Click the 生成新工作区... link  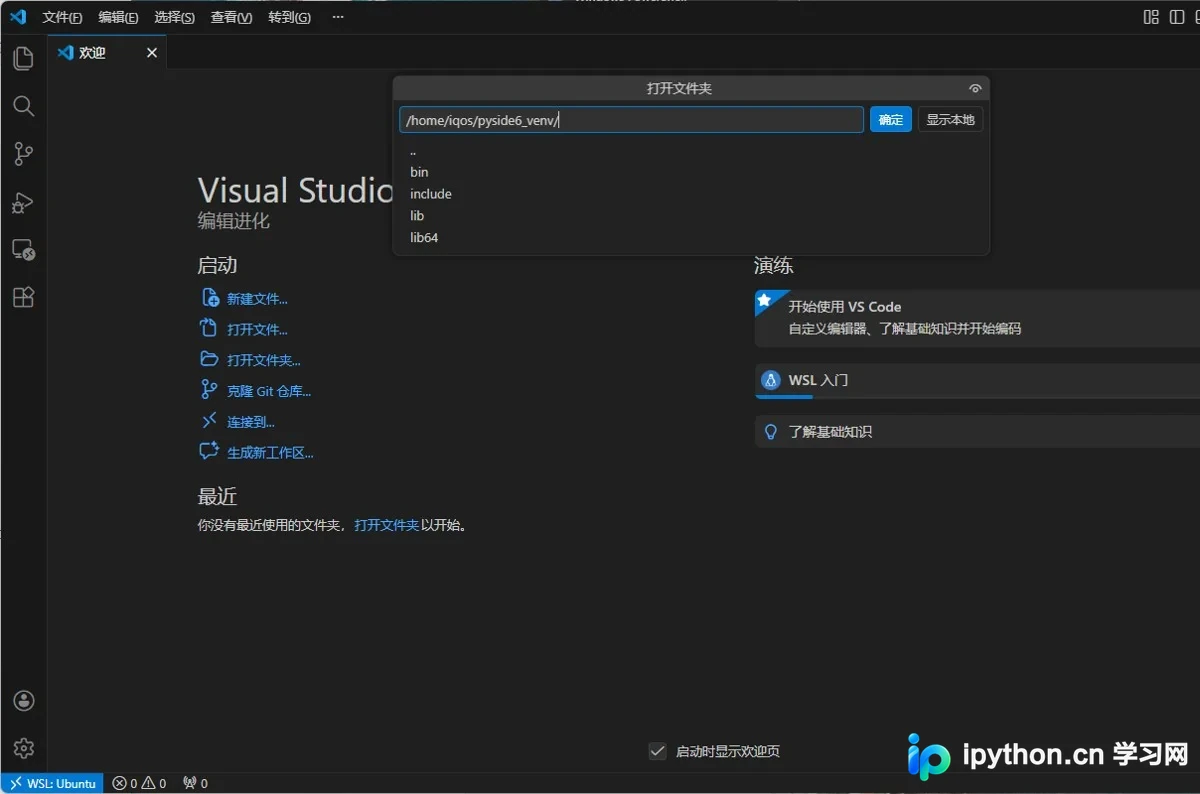pyautogui.click(x=270, y=453)
